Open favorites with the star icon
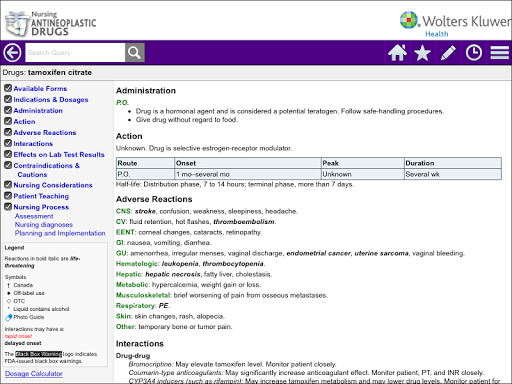This screenshot has height=384, width=512. tap(422, 53)
